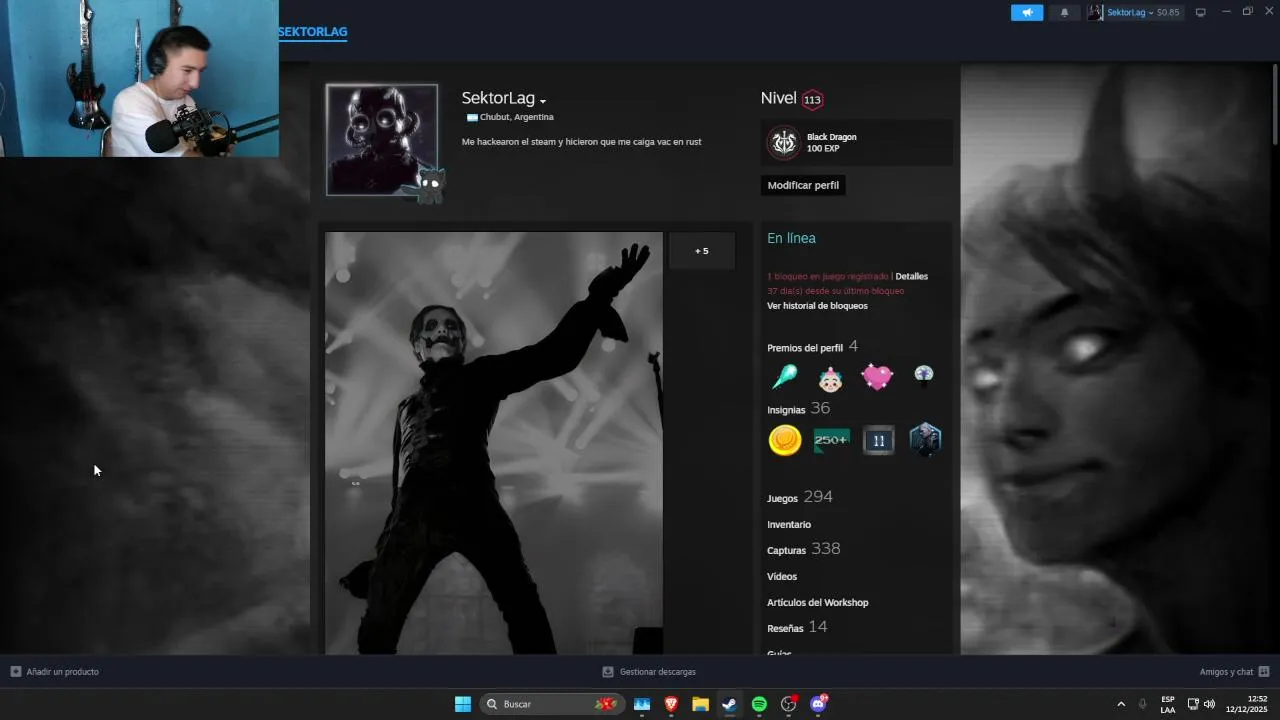Click the Añadir un producto label

tap(63, 672)
